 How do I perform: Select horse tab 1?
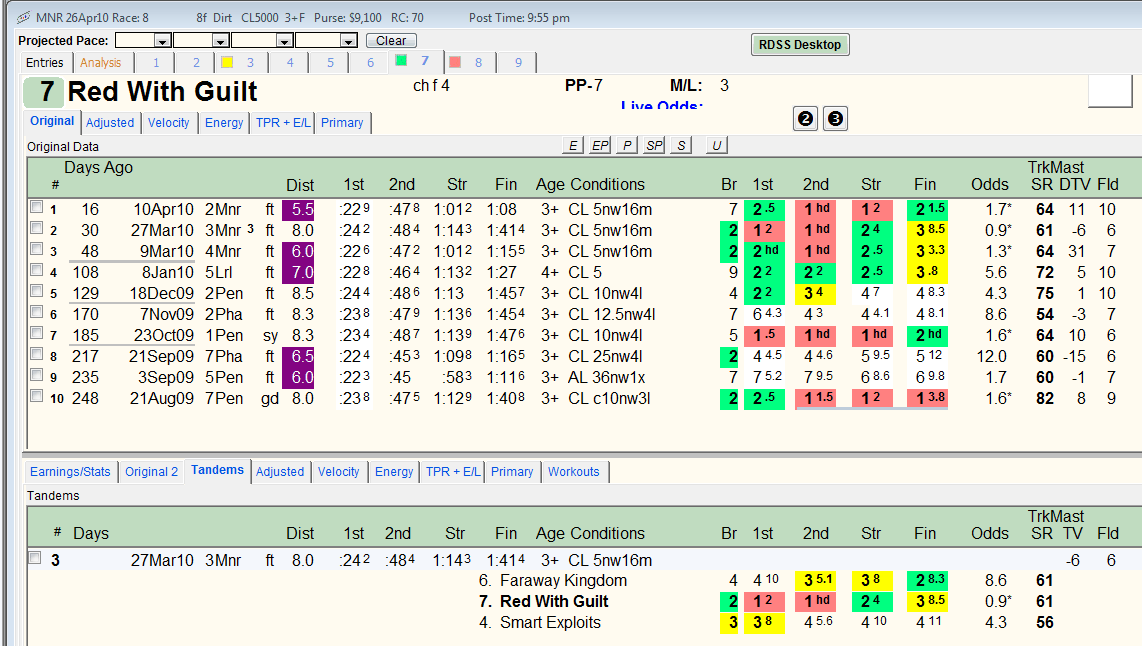(x=156, y=63)
